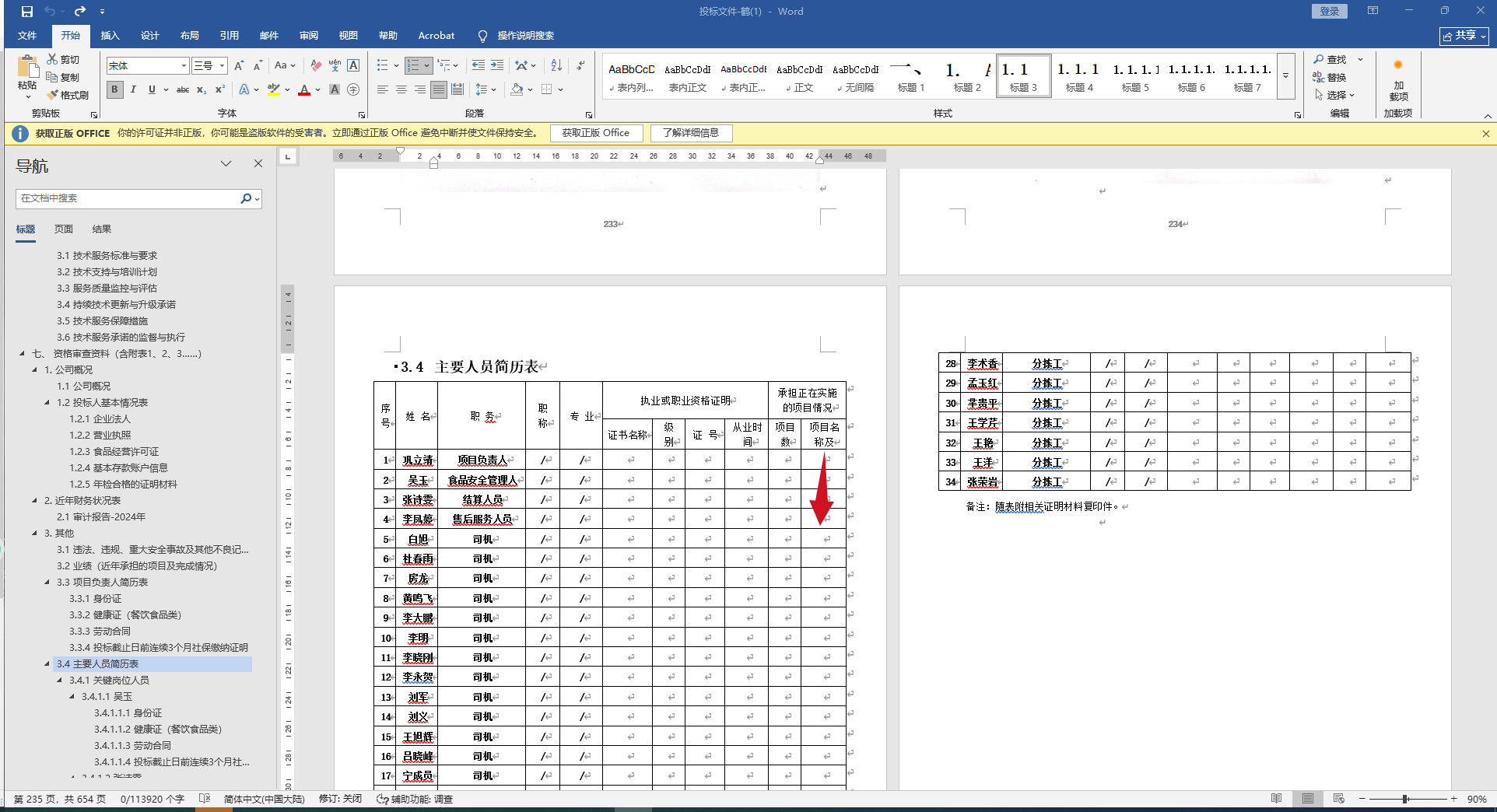
Task: Cut the selection with 剪切
Action: (63, 59)
